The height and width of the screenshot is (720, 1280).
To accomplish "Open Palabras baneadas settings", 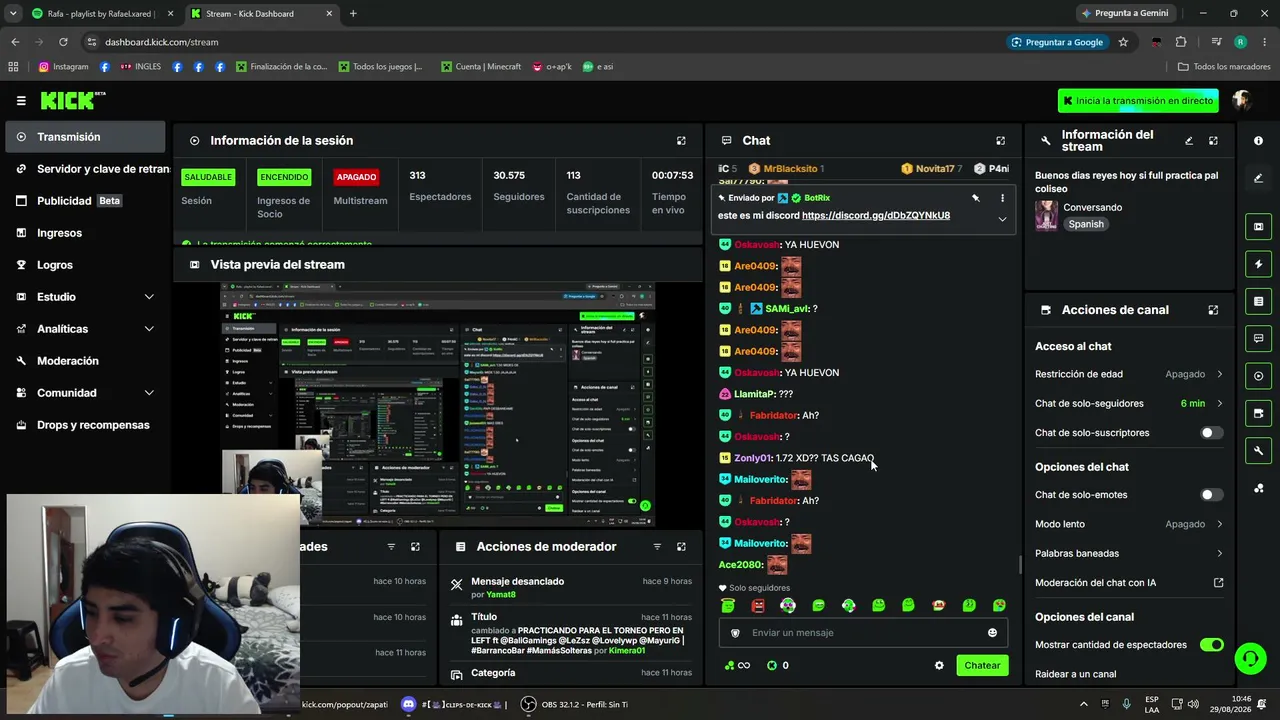I will [x=1129, y=554].
